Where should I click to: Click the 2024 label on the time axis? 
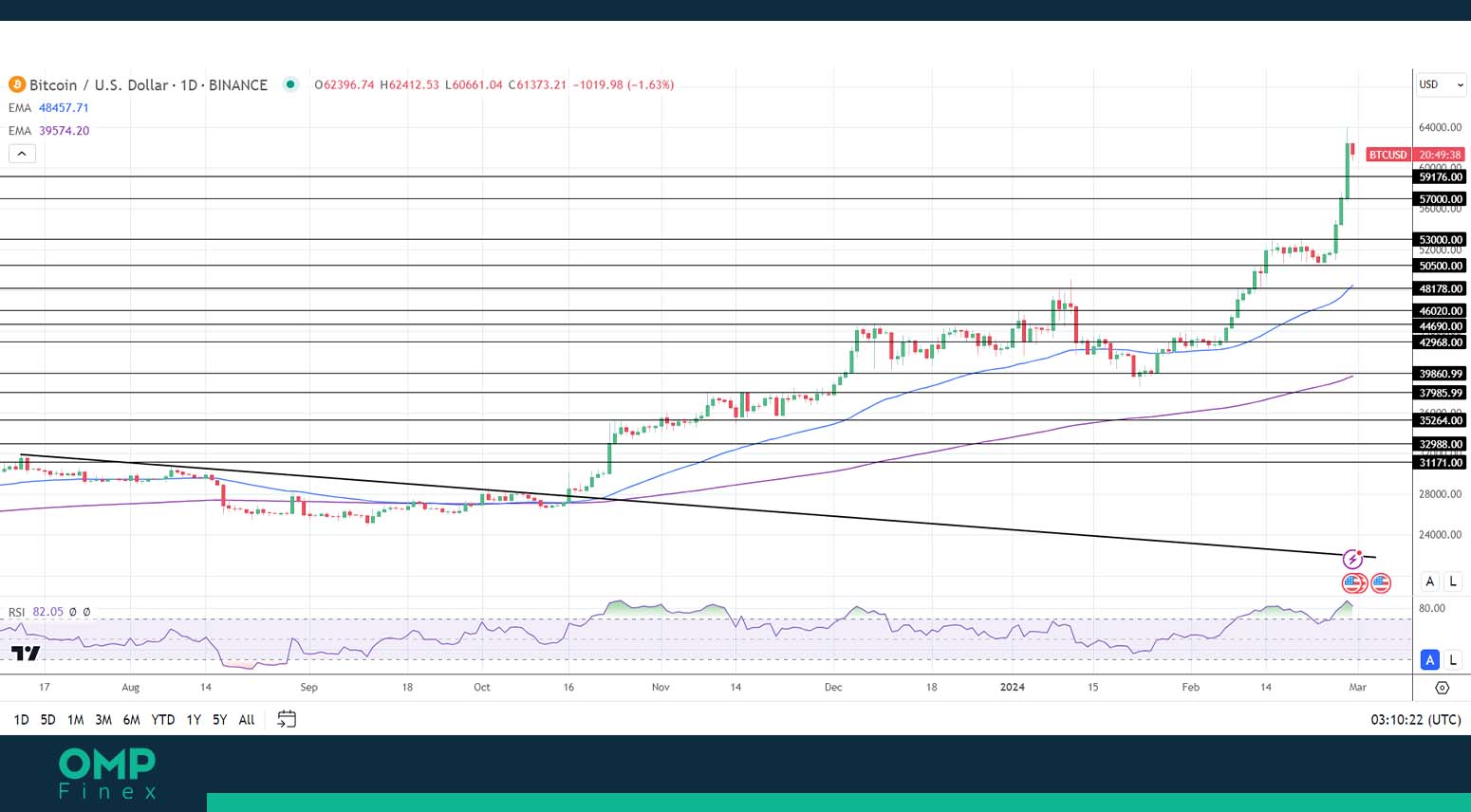click(1013, 687)
